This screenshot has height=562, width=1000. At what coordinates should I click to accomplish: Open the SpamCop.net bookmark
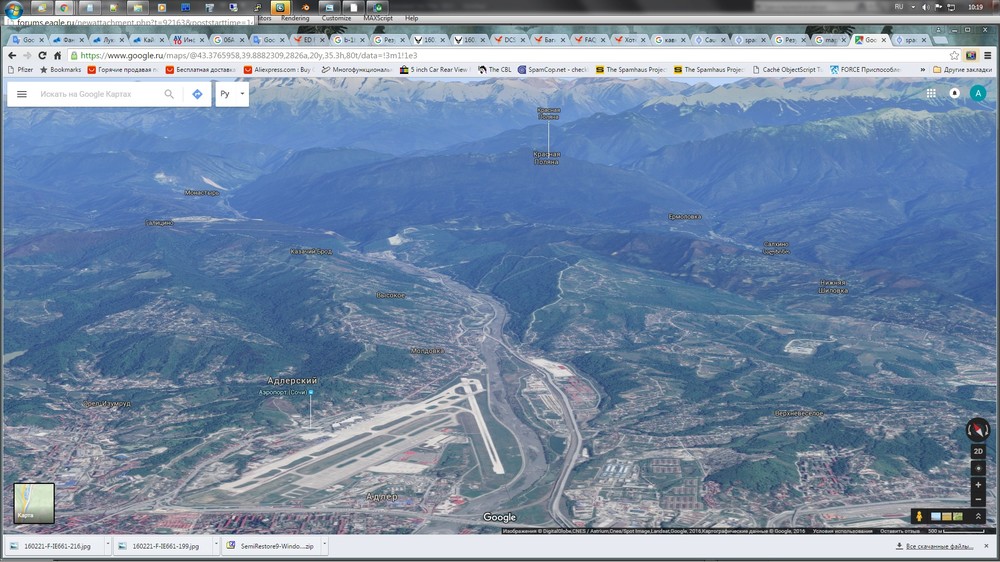tap(552, 70)
